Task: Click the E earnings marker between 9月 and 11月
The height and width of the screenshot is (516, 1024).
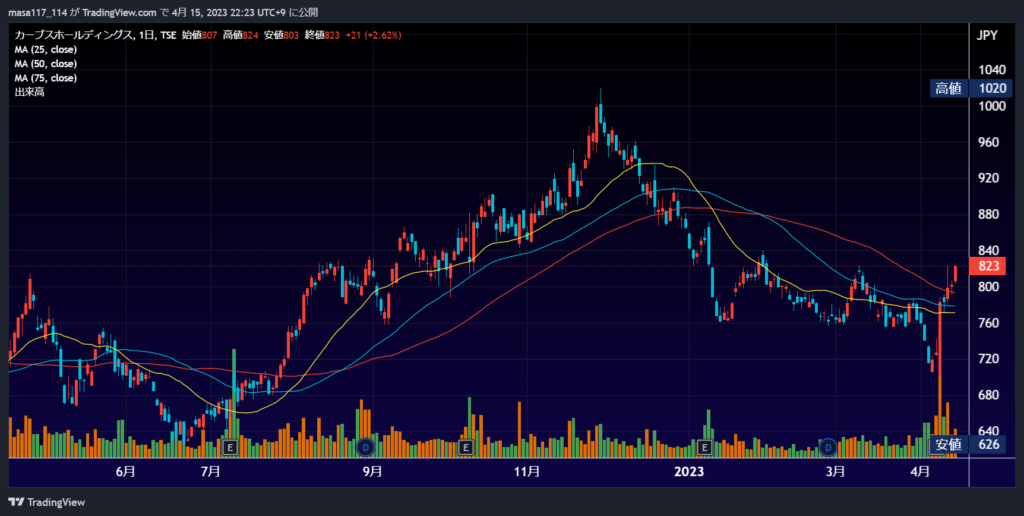Action: (466, 447)
